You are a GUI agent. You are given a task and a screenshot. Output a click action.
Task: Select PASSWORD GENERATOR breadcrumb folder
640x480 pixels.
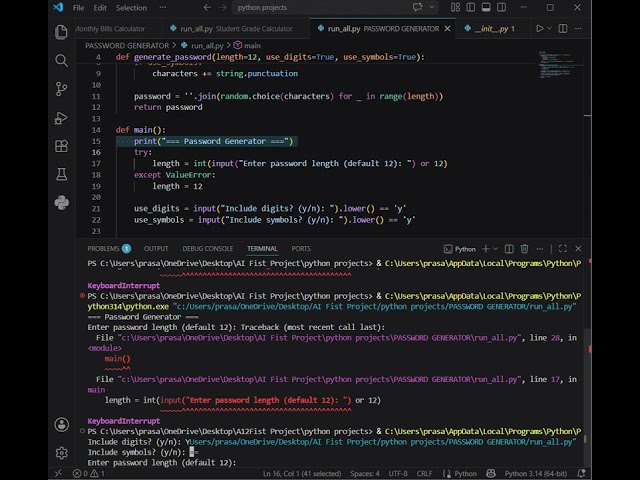pyautogui.click(x=127, y=45)
